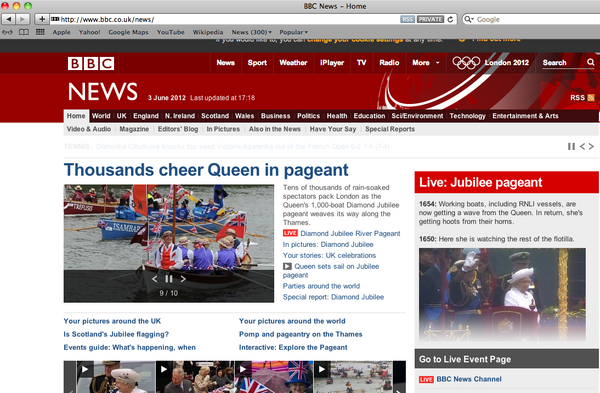Image resolution: width=600 pixels, height=393 pixels.
Task: Click the Queen waving live thumbnail
Action: [x=502, y=294]
